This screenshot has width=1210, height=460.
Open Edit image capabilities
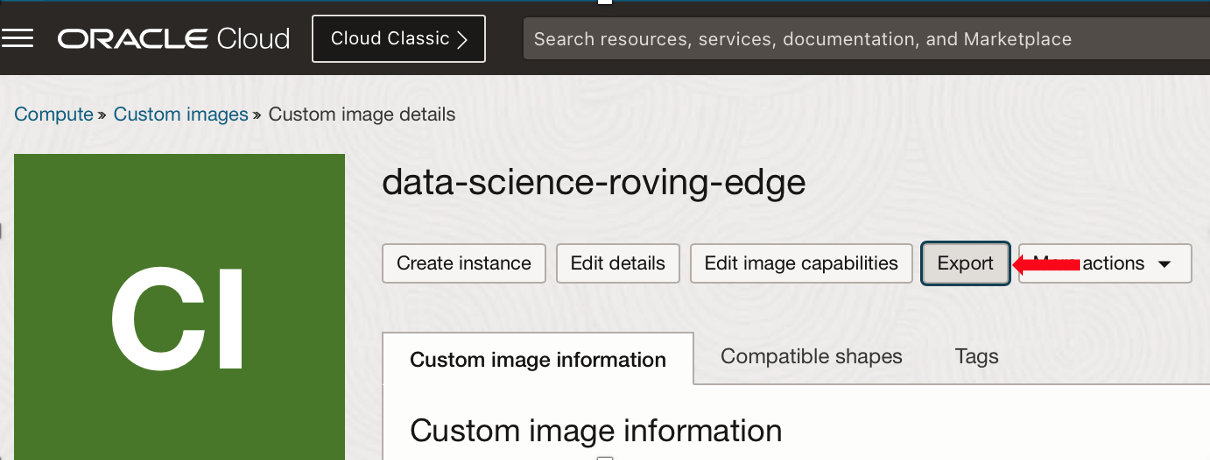pyautogui.click(x=801, y=263)
